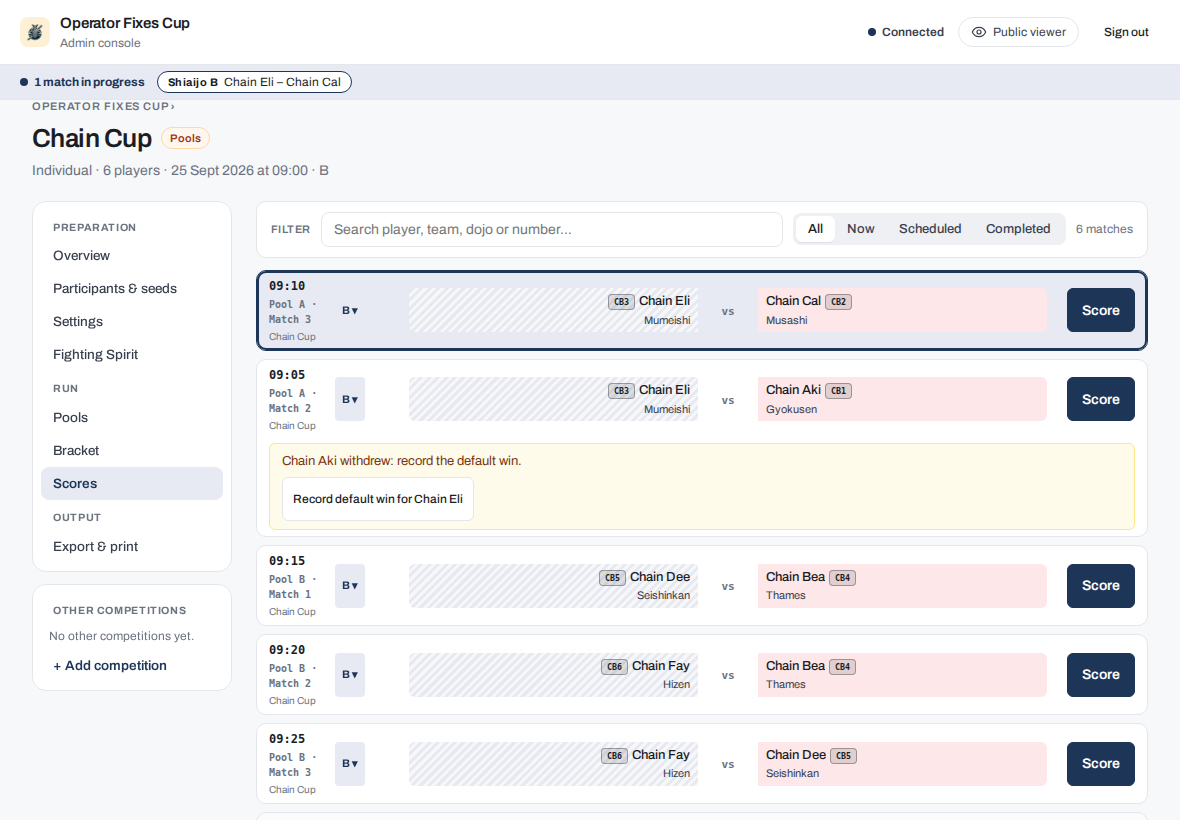The height and width of the screenshot is (820, 1180).
Task: Click CB6 badge in the 09:25 match
Action: pos(614,756)
